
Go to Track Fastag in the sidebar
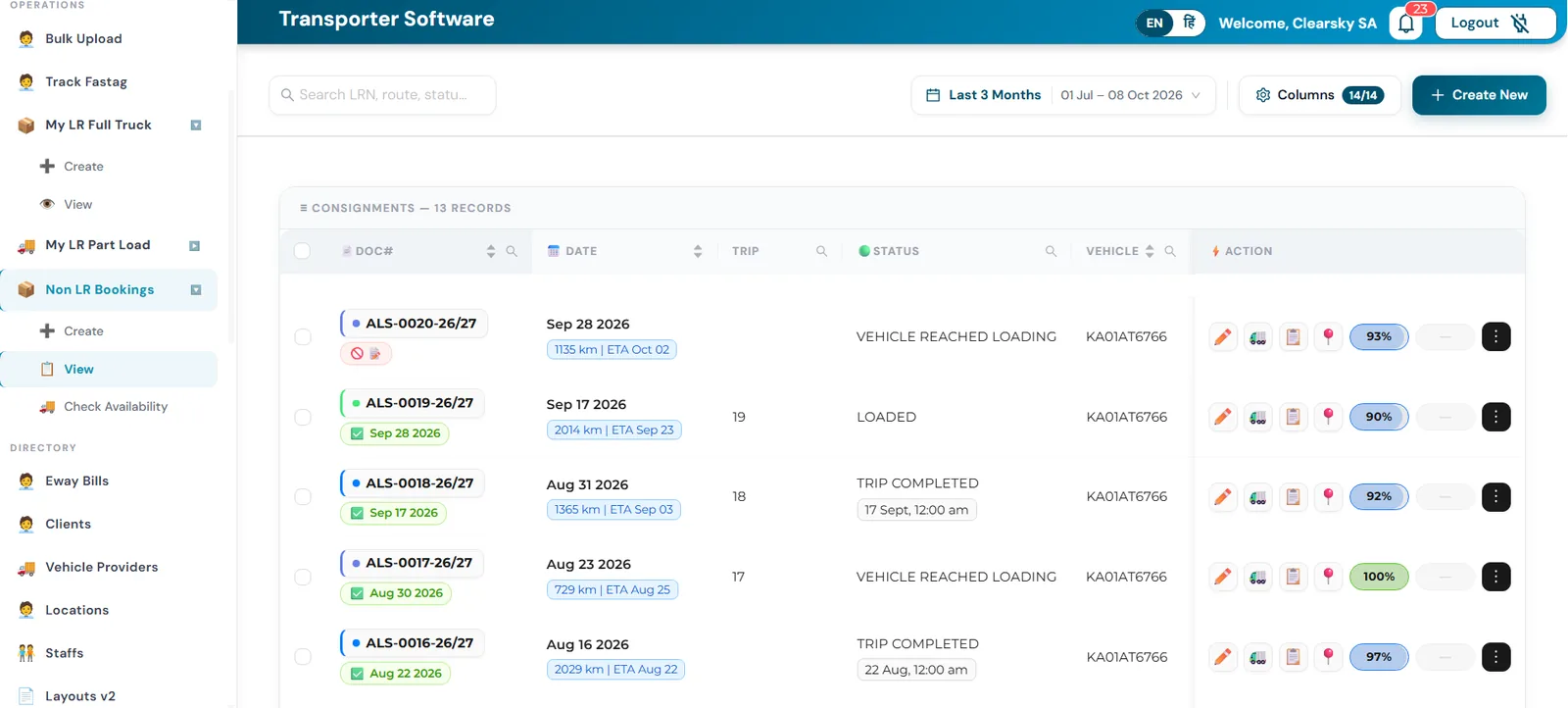pos(86,82)
